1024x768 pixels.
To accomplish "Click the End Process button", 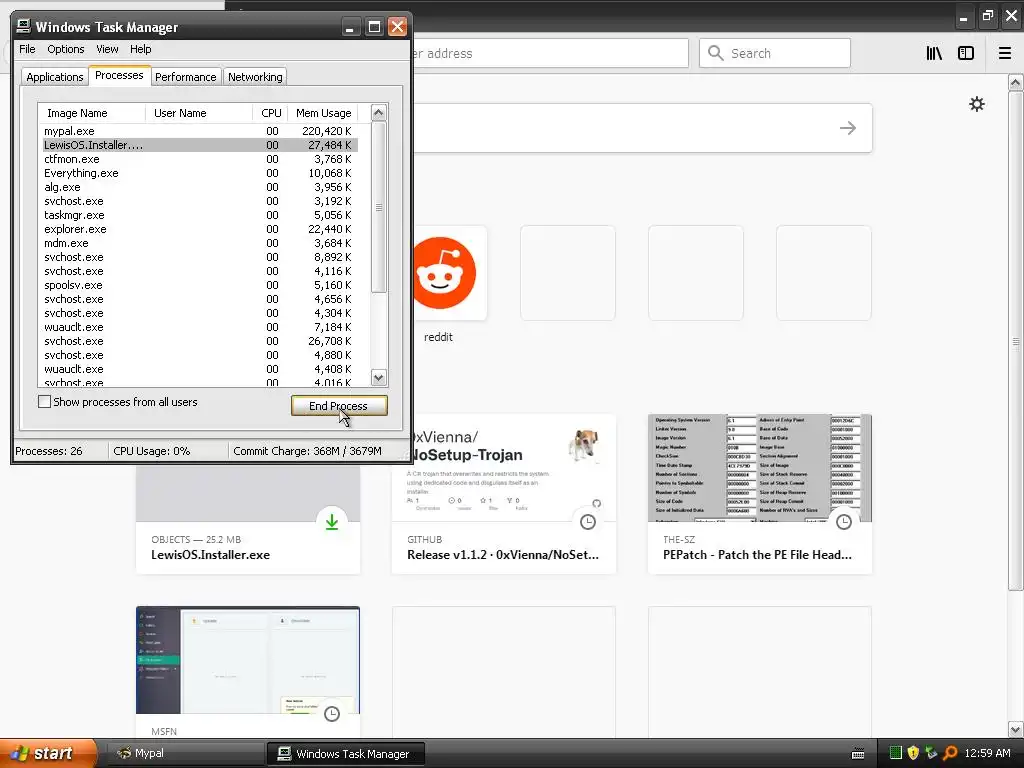I will pyautogui.click(x=339, y=406).
